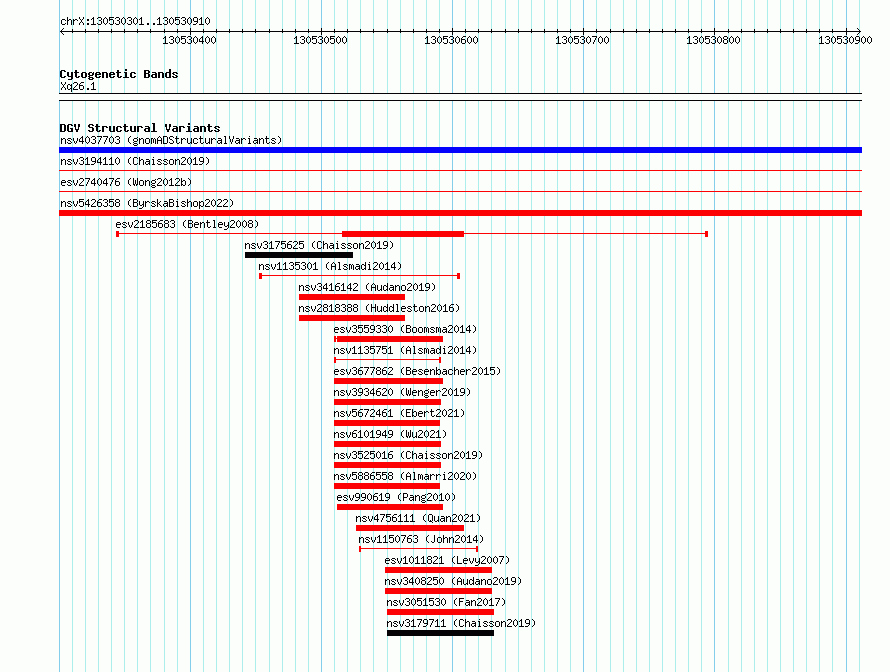Viewport: 890px width, 672px height.
Task: Click the nsv3179711 black variant bar
Action: pos(440,633)
